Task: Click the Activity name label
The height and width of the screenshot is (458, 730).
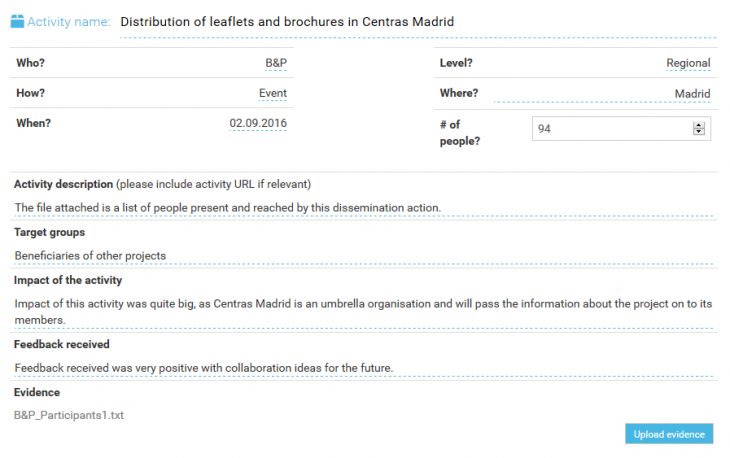Action: [69, 22]
